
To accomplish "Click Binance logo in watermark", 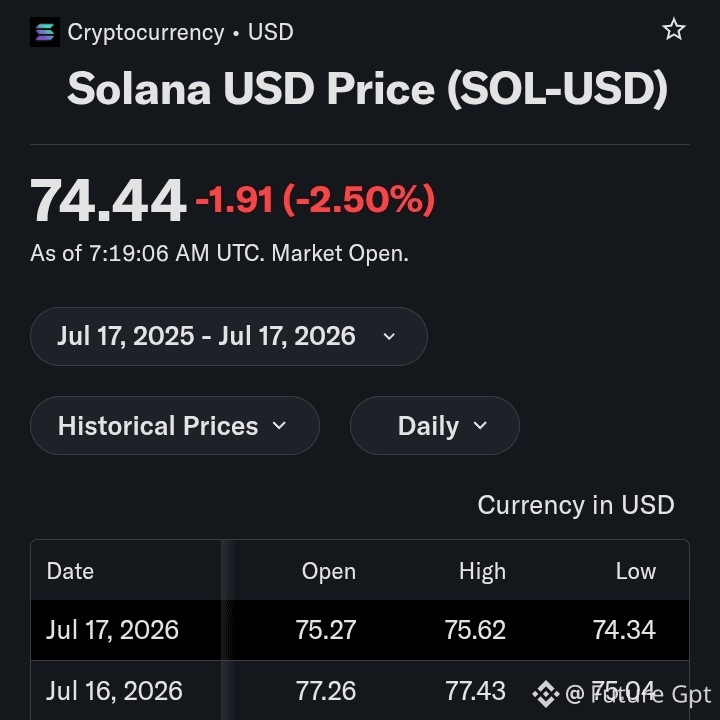I will (546, 694).
